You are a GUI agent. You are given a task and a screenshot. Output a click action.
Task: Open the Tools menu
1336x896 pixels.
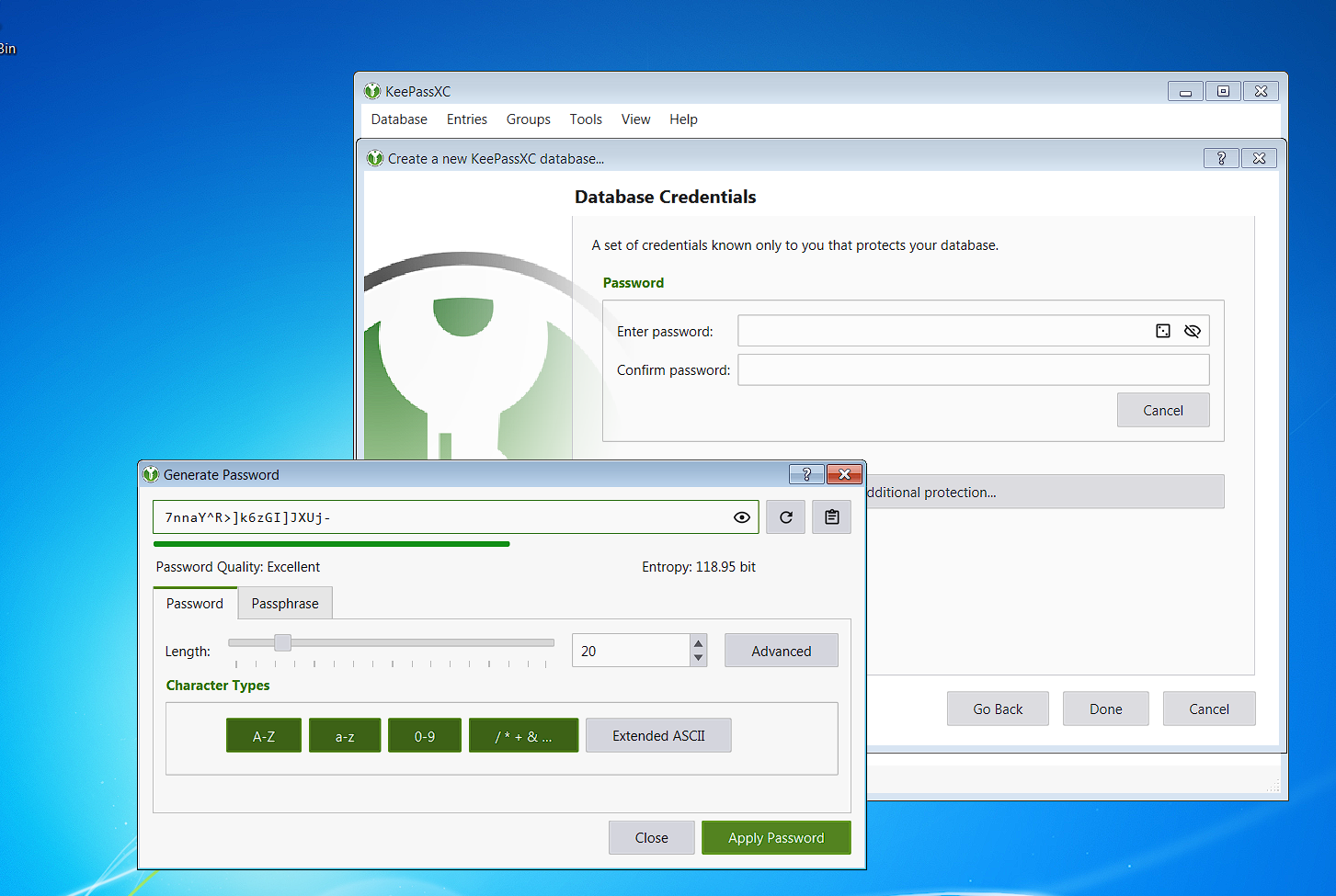[x=586, y=119]
